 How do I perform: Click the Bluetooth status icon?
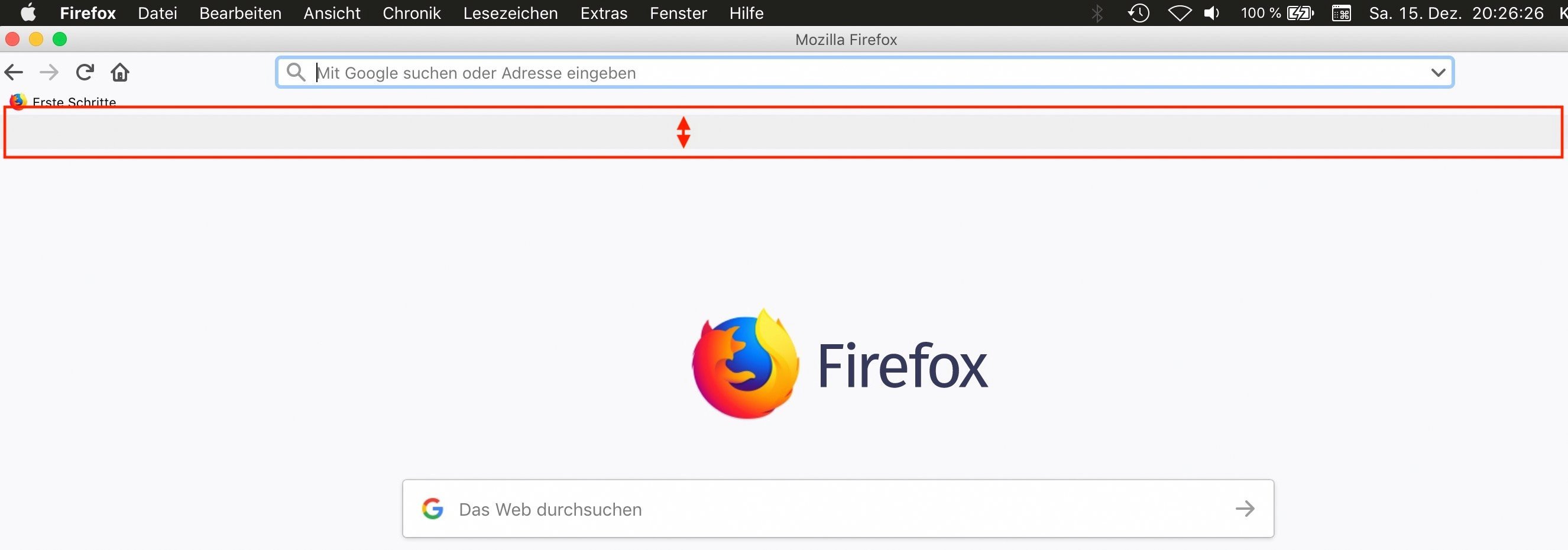pyautogui.click(x=1097, y=13)
